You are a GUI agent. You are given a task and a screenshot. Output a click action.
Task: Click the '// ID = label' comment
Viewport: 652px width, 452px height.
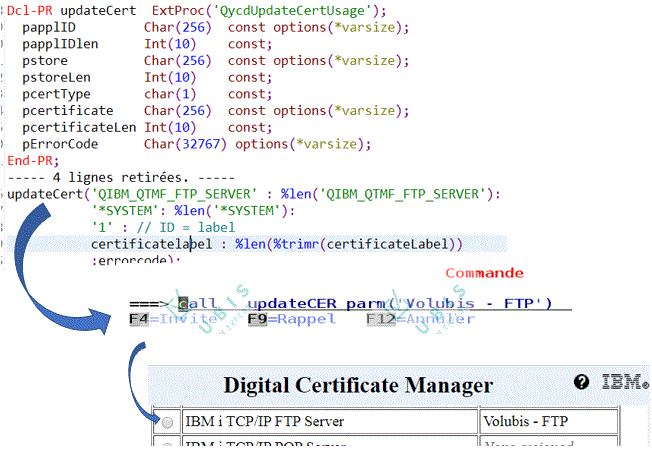coord(186,227)
